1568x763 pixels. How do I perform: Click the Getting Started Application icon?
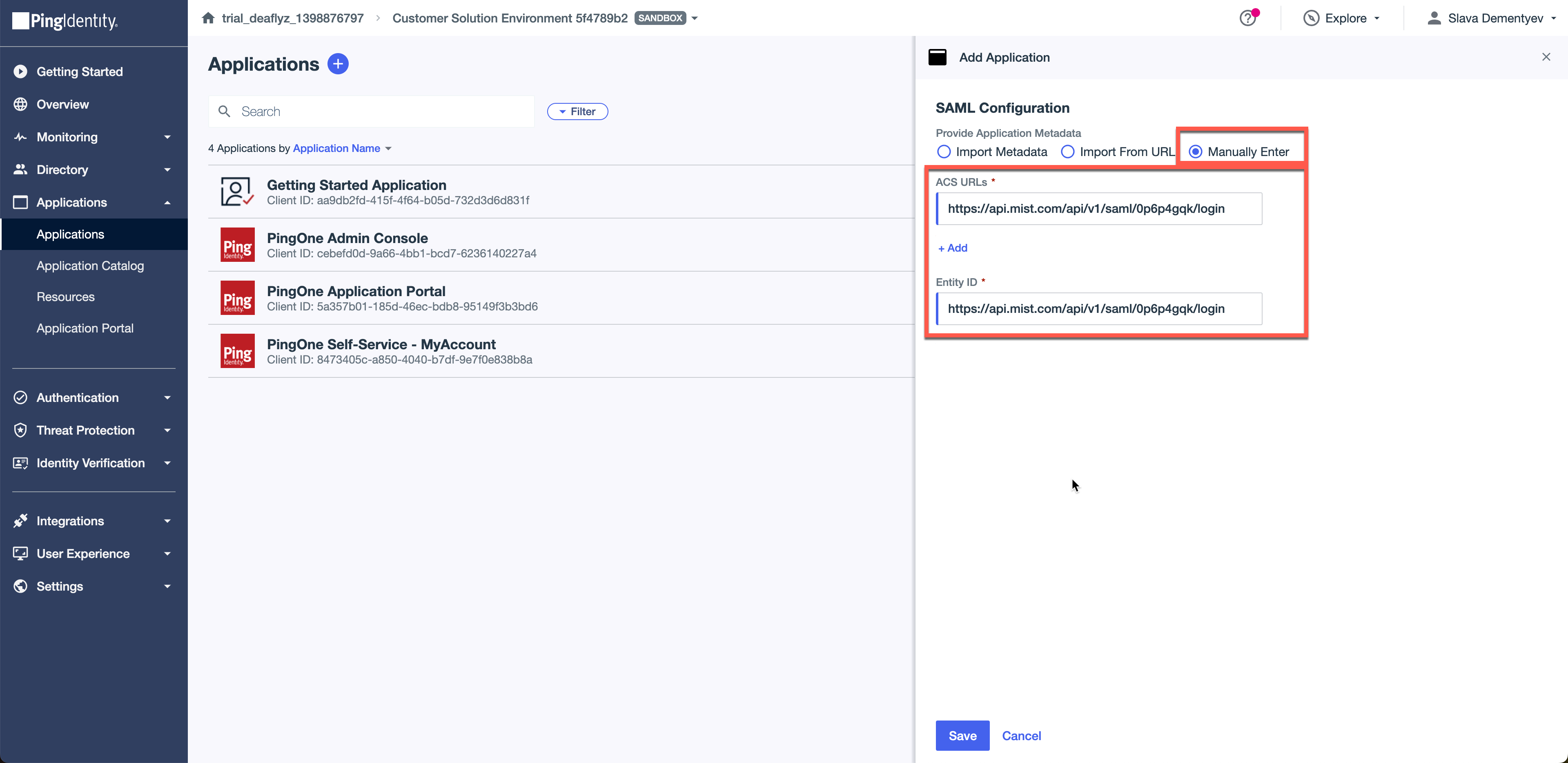[237, 192]
